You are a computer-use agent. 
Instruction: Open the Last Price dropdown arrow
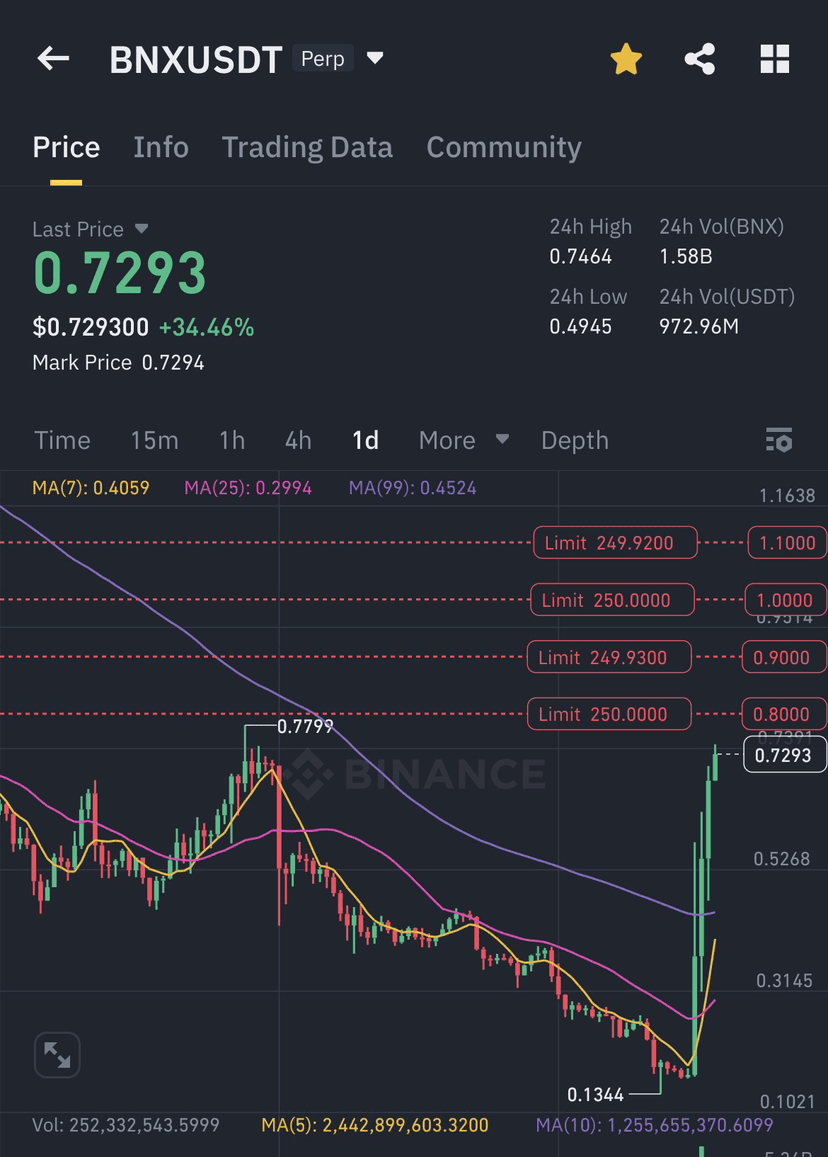click(141, 229)
